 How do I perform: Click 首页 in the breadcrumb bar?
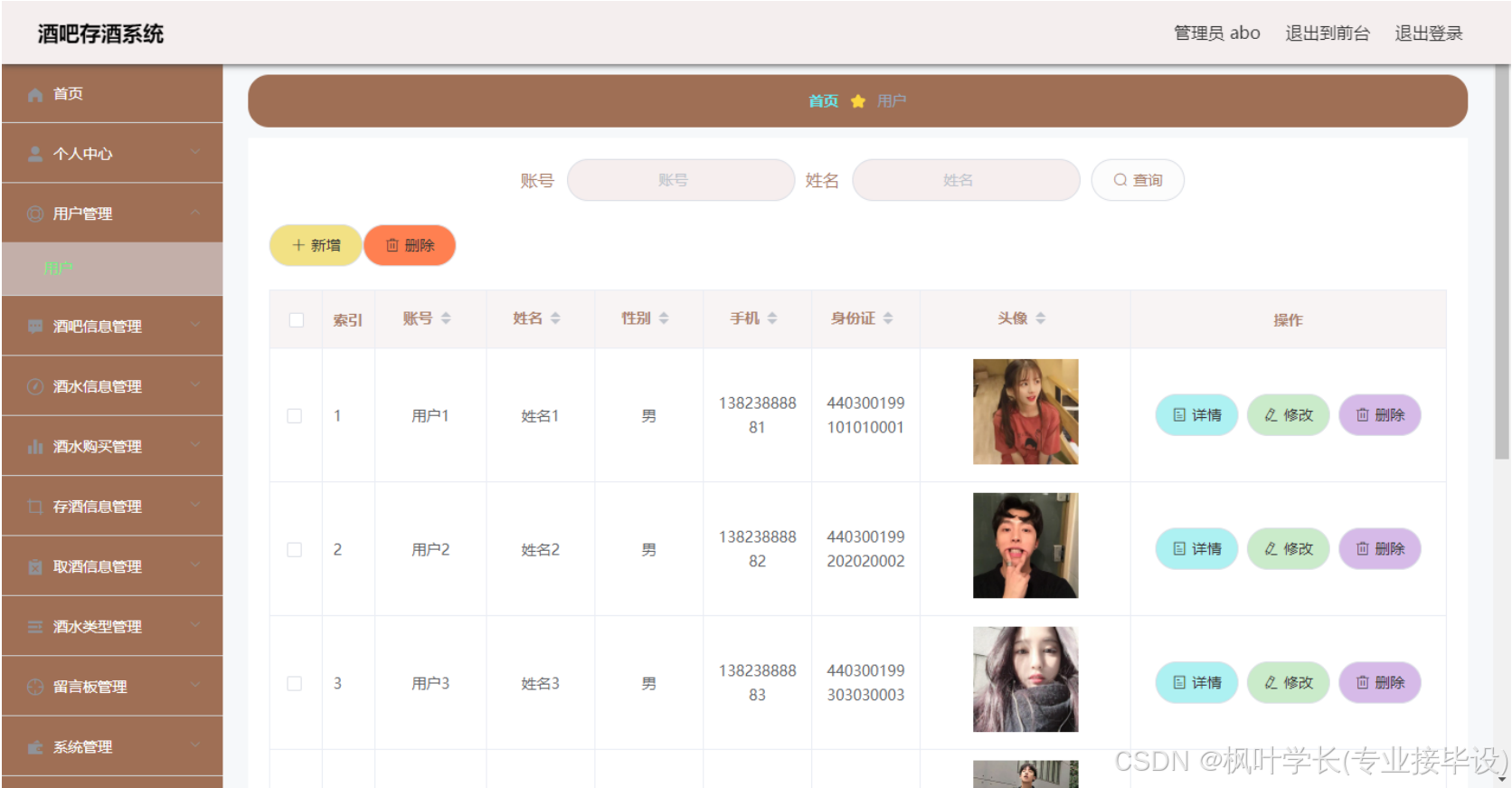pyautogui.click(x=823, y=101)
